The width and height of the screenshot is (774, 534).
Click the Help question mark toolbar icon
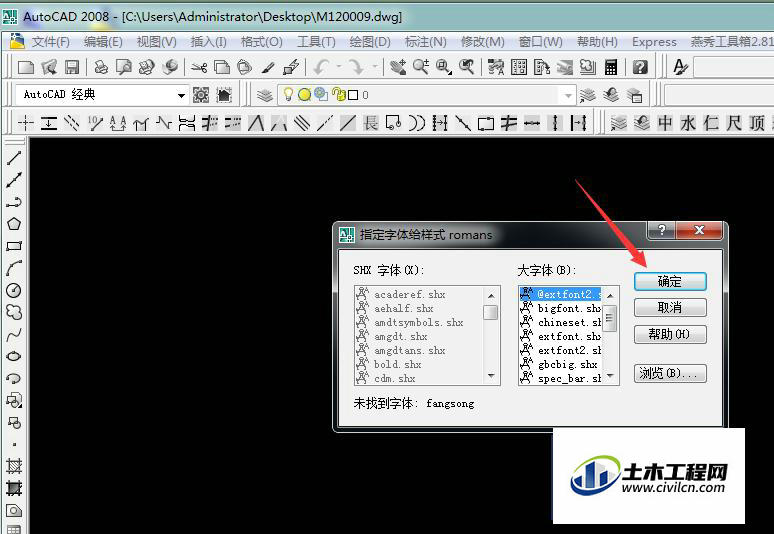(640, 67)
